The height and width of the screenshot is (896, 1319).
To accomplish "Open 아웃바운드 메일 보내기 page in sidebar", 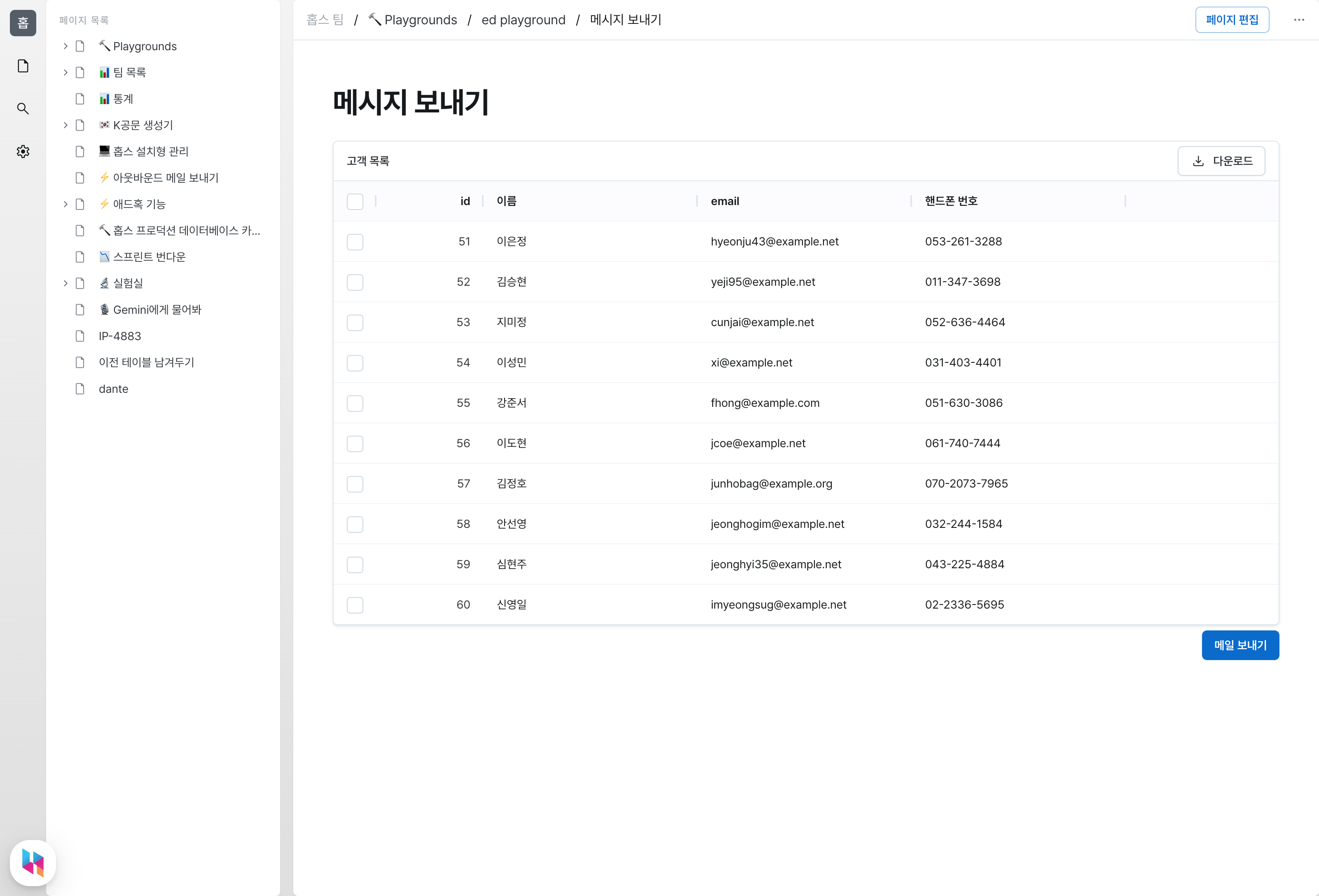I will tap(159, 177).
